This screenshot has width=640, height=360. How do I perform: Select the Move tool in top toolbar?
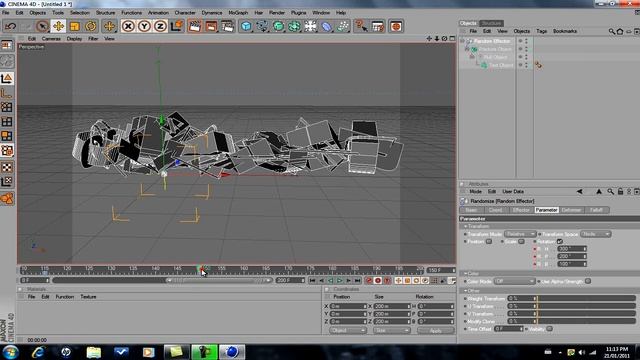[x=58, y=27]
